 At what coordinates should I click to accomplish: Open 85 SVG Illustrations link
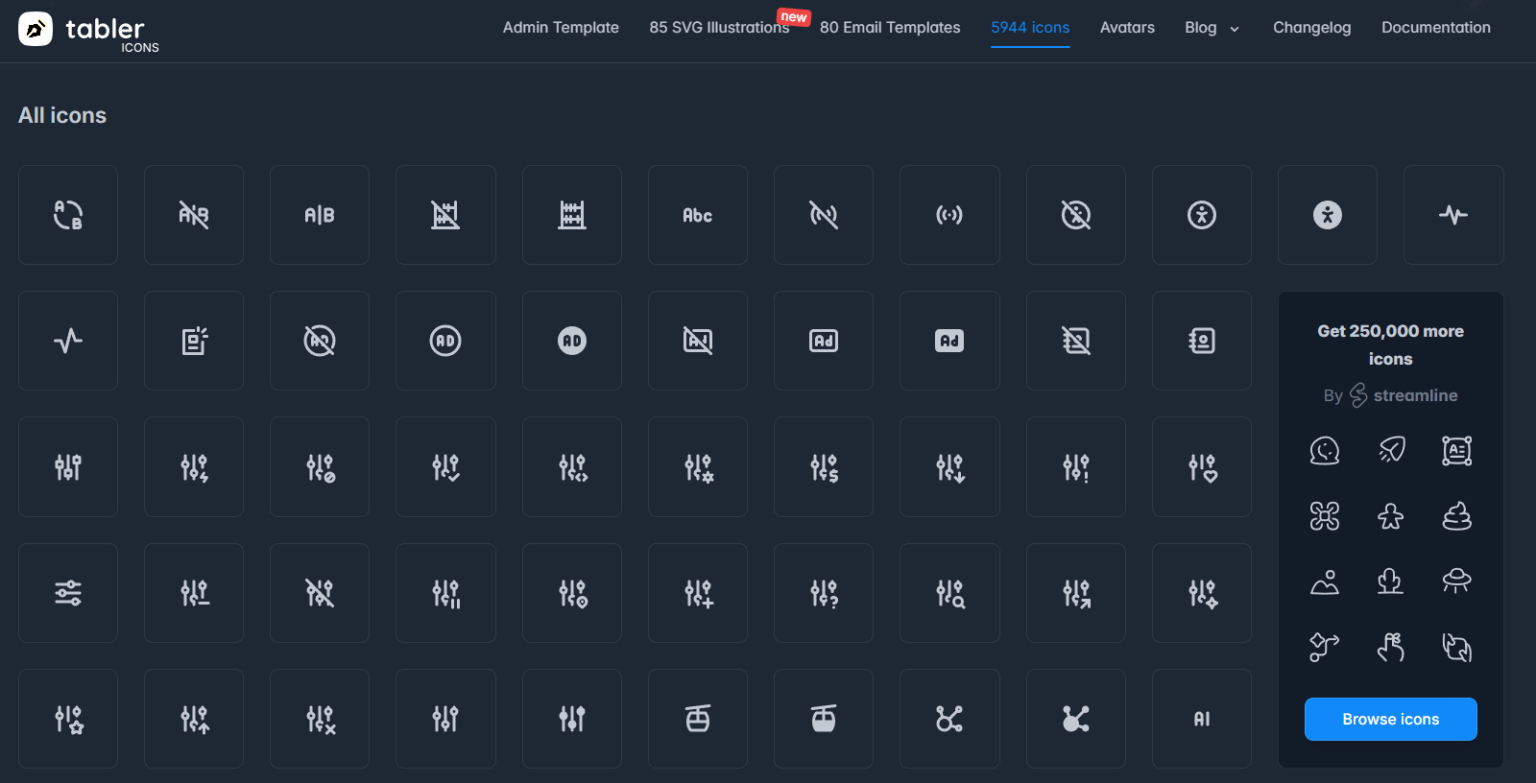[719, 28]
